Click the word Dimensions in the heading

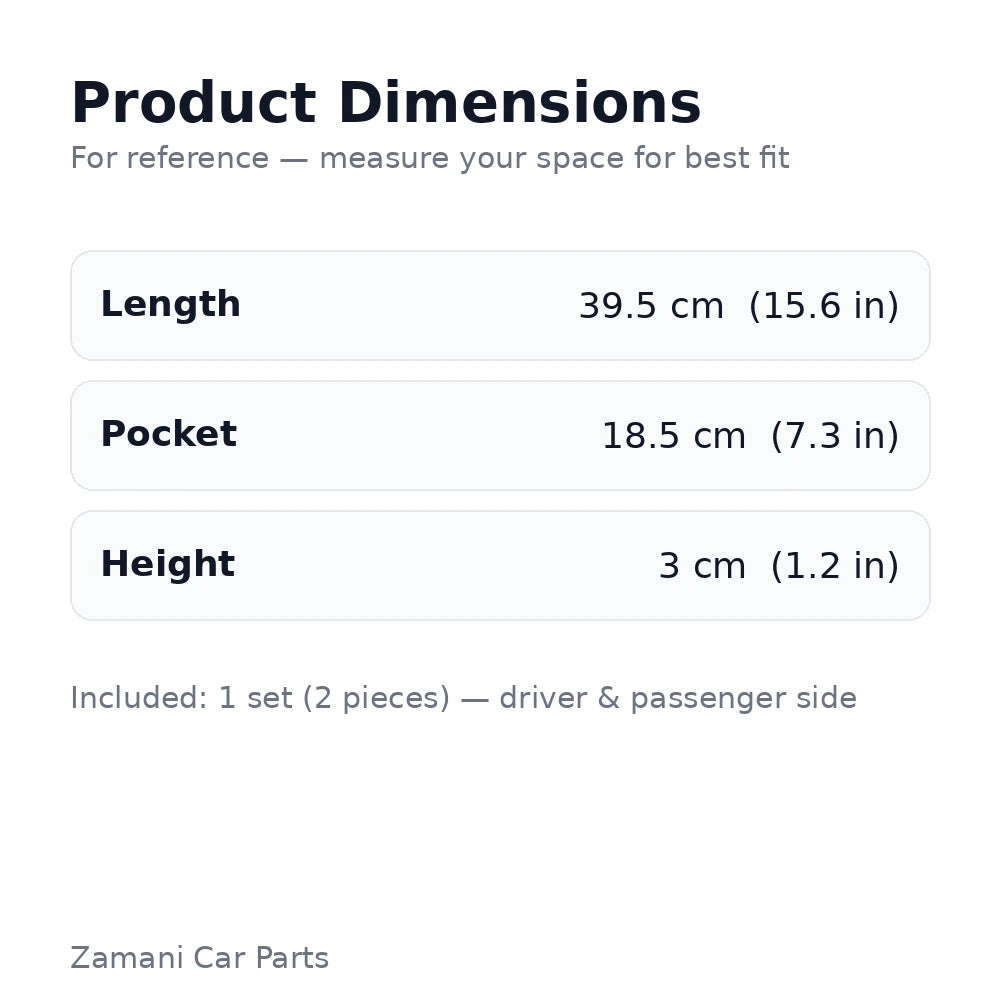point(519,104)
